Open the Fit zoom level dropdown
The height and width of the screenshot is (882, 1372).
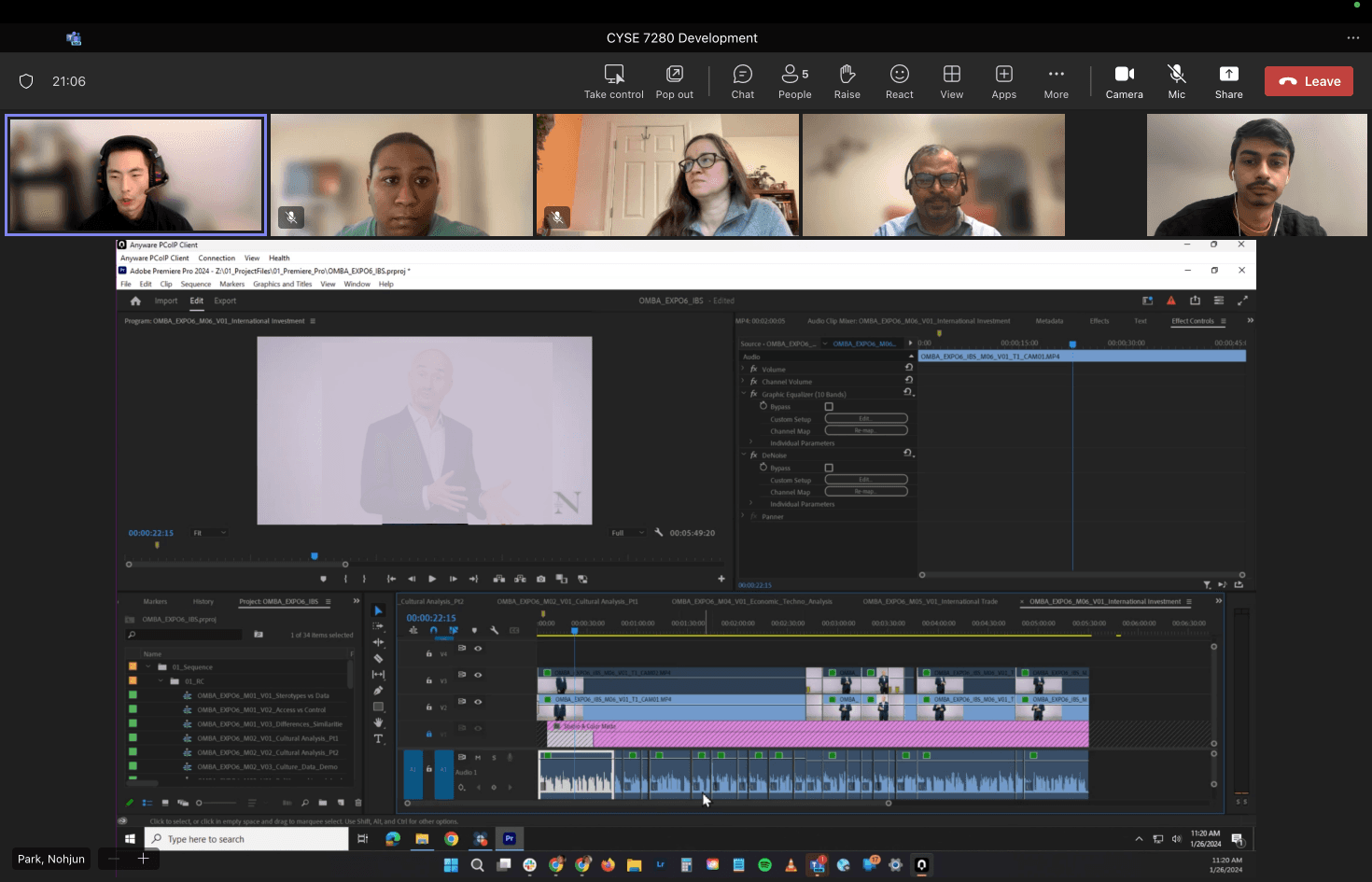pyautogui.click(x=209, y=533)
